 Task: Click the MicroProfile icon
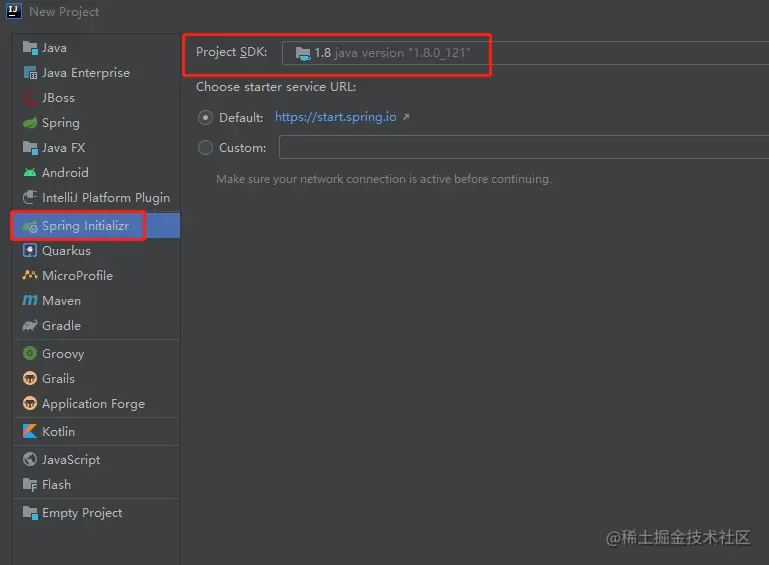(x=30, y=276)
